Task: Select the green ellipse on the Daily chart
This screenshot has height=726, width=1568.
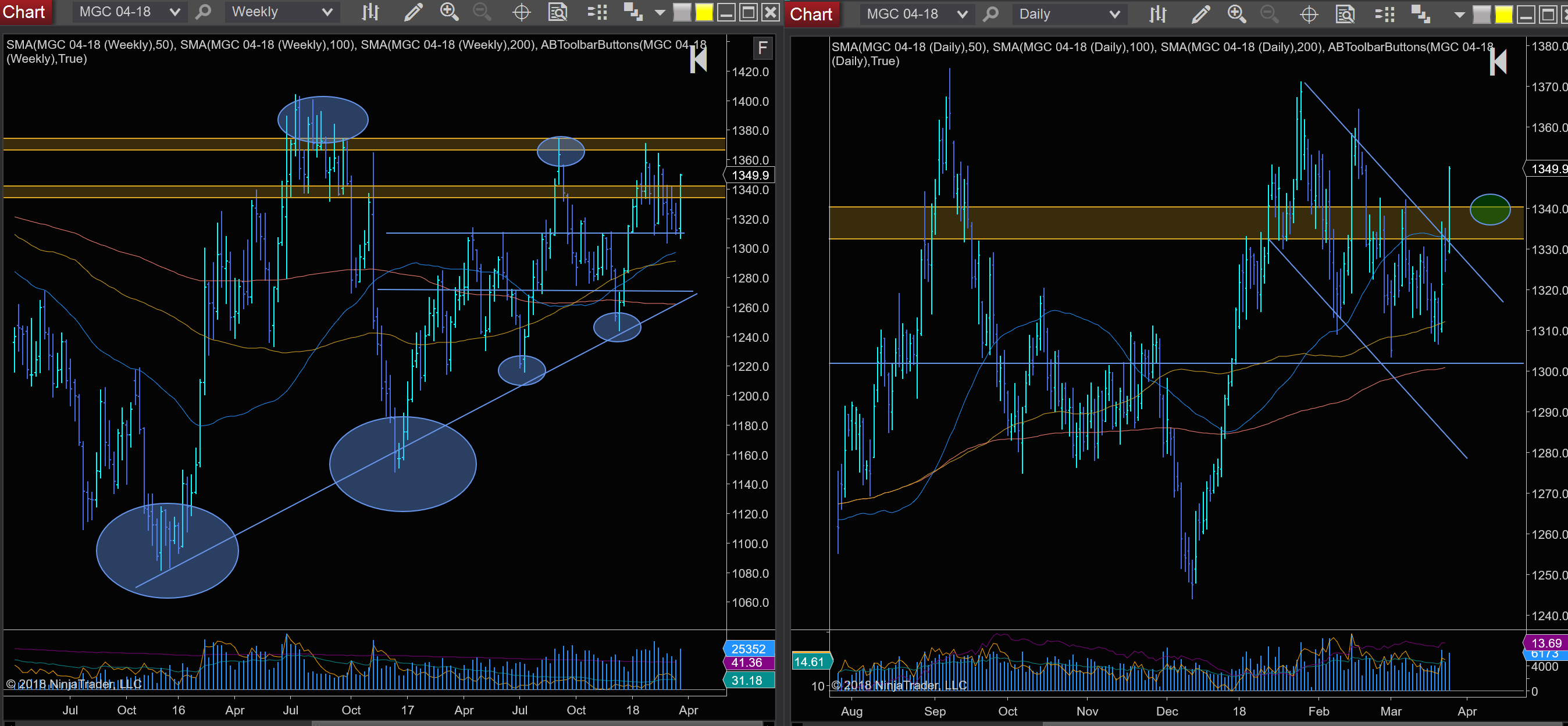Action: (1489, 209)
